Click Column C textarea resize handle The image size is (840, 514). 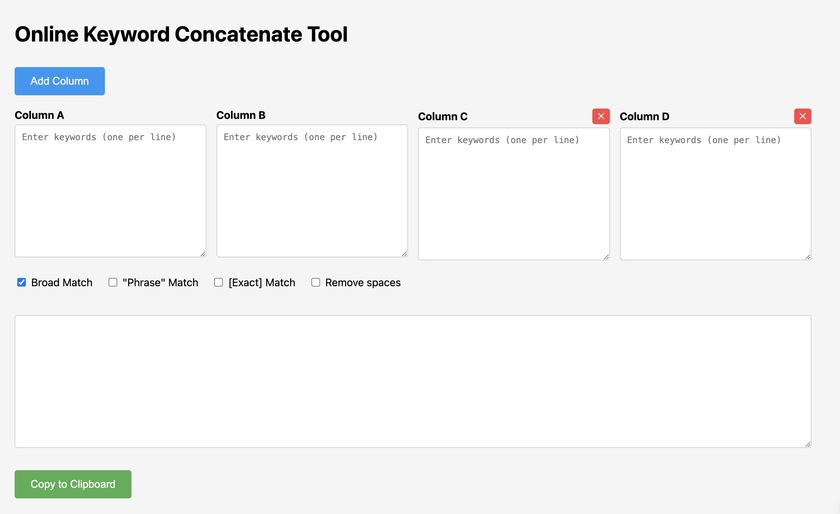[605, 256]
